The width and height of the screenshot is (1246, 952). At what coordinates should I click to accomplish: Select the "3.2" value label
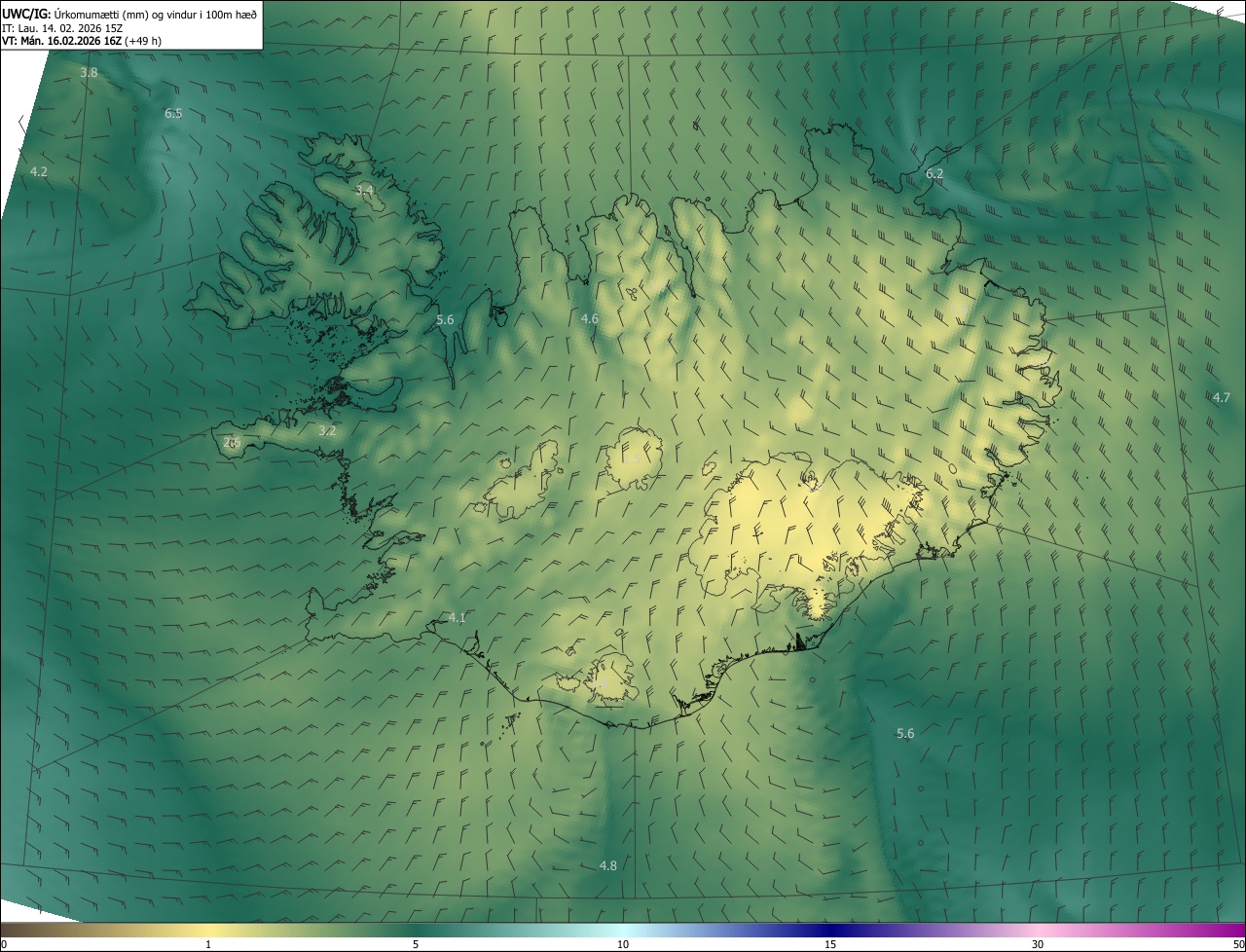point(327,431)
